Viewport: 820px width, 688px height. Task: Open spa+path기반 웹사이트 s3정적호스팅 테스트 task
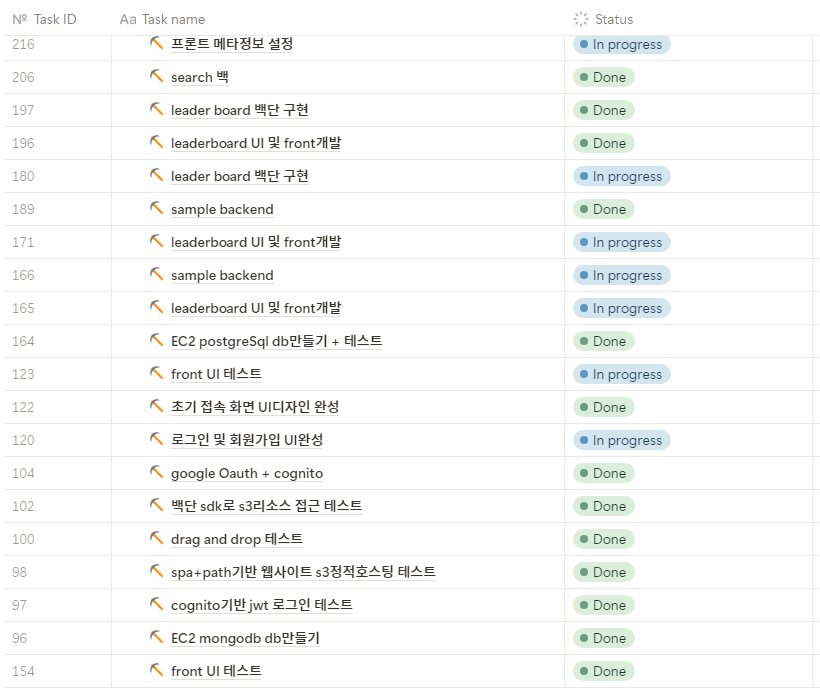pos(303,572)
